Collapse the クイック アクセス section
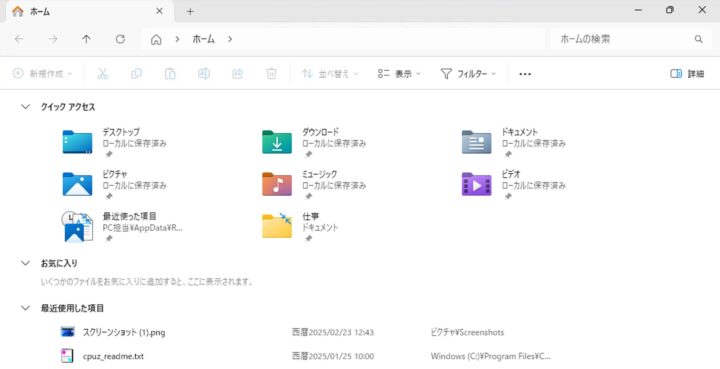Screen dimensions: 720x369 click(x=25, y=107)
